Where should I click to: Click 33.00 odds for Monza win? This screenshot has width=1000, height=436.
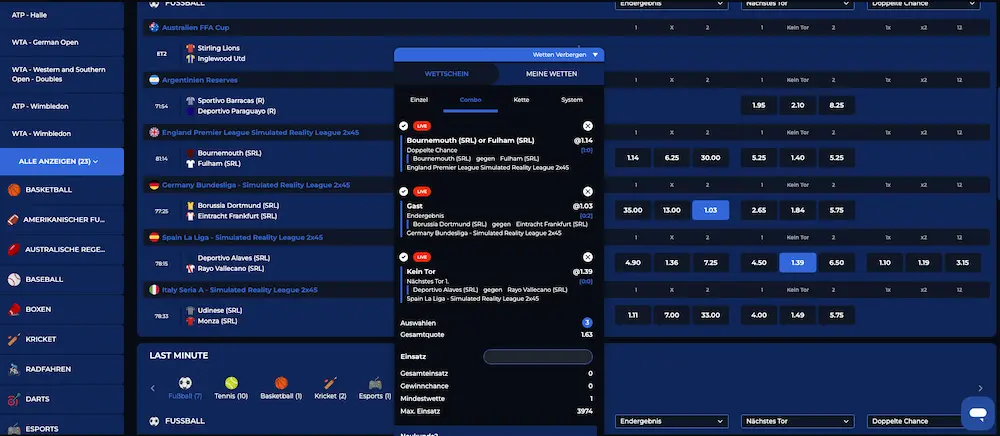[710, 315]
